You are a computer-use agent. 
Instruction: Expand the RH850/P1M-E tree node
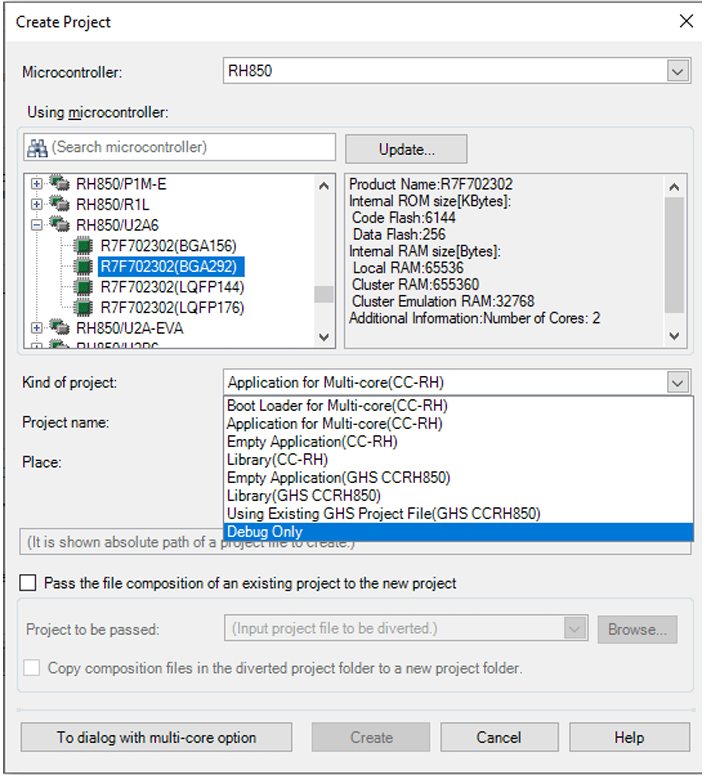(37, 184)
